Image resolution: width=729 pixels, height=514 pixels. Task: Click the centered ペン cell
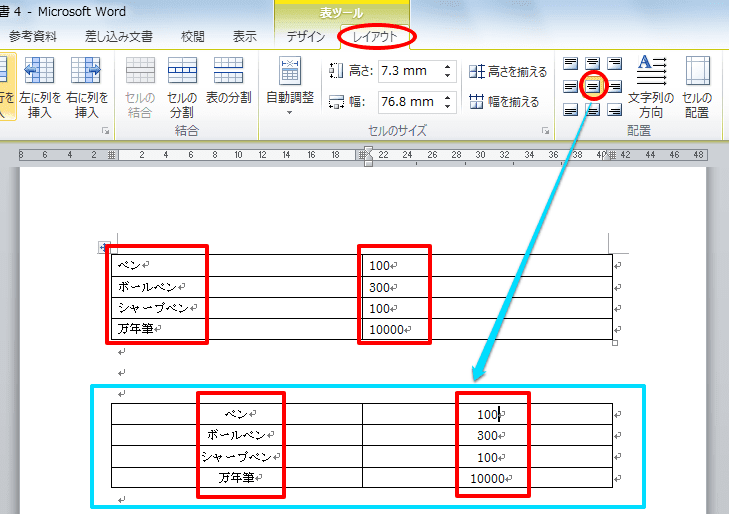click(x=237, y=414)
